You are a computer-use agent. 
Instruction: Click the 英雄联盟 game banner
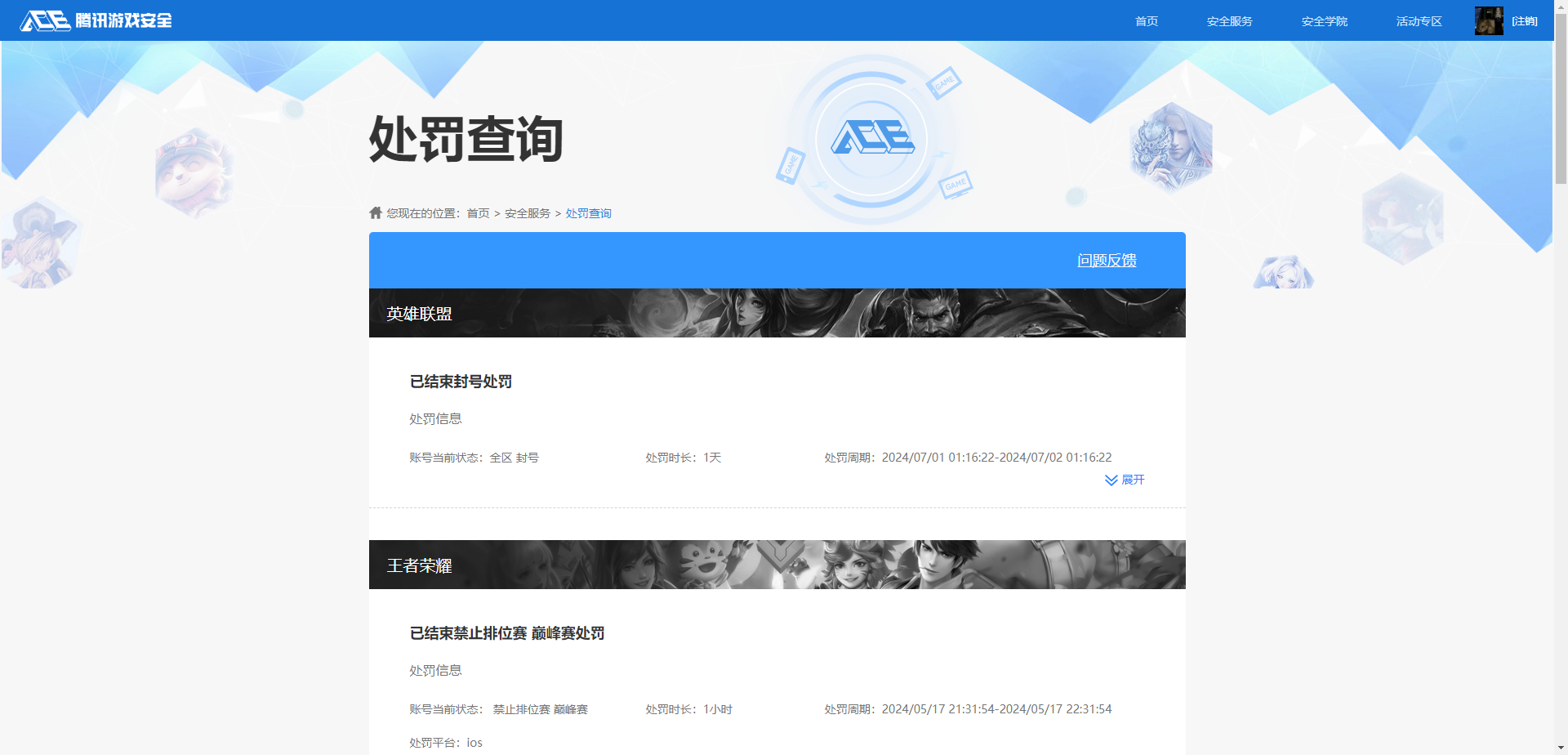click(777, 313)
